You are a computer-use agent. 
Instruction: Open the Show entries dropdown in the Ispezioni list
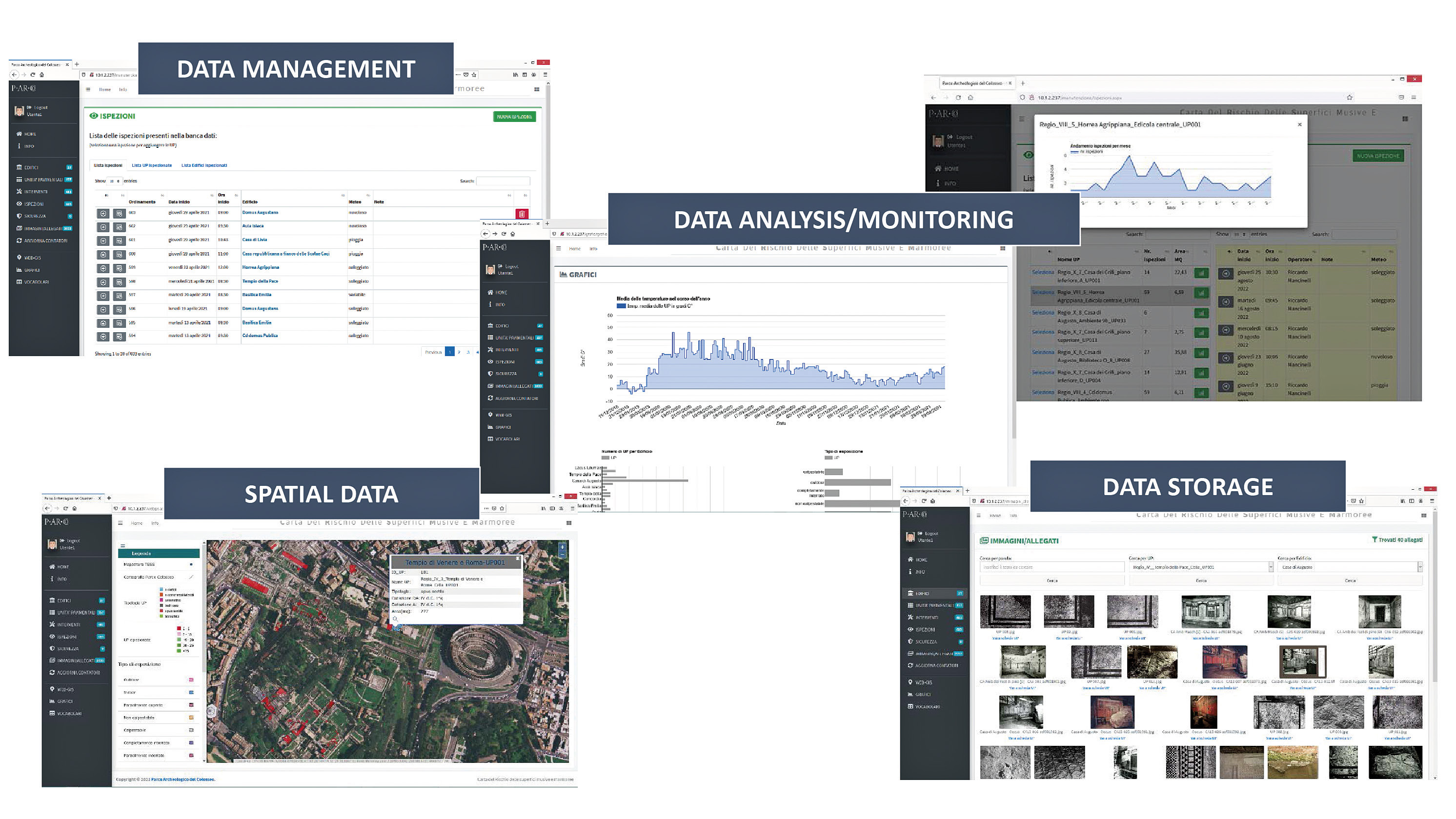114,181
